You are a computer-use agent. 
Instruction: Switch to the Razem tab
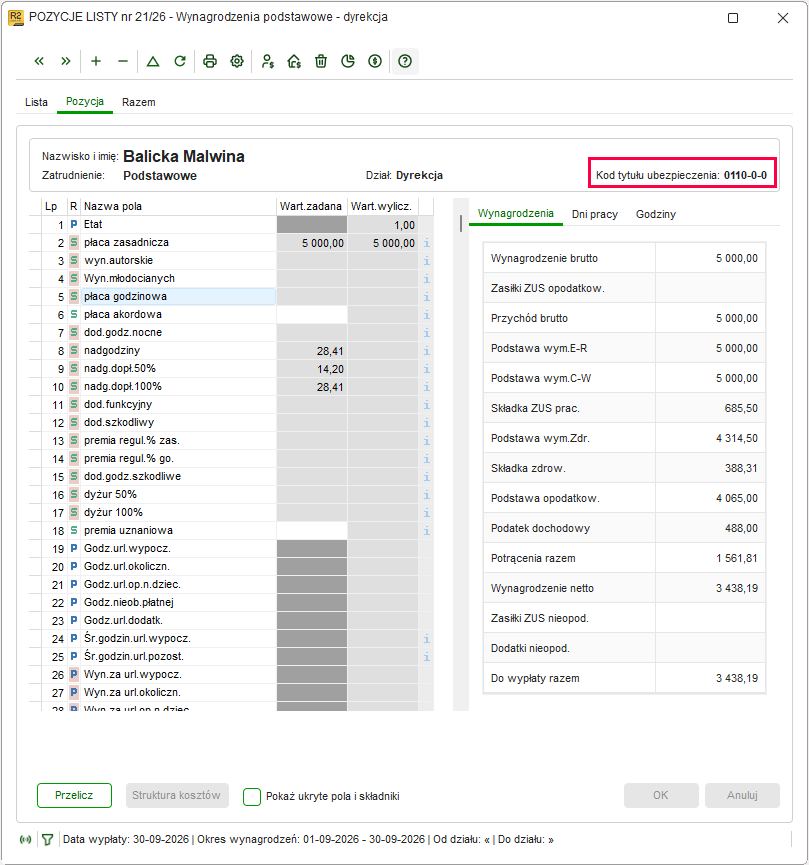coord(139,102)
